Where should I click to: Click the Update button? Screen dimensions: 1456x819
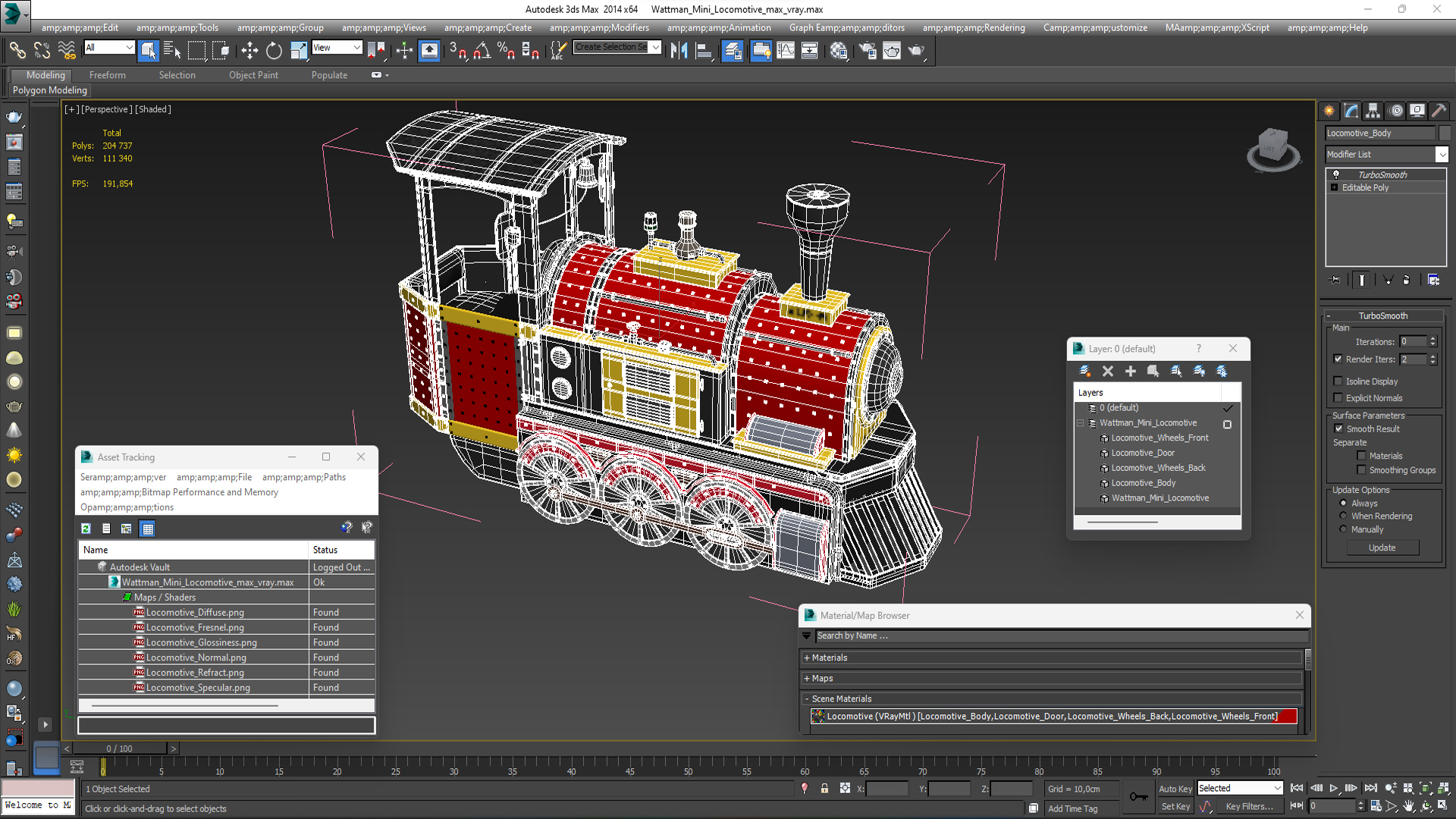[x=1382, y=548]
